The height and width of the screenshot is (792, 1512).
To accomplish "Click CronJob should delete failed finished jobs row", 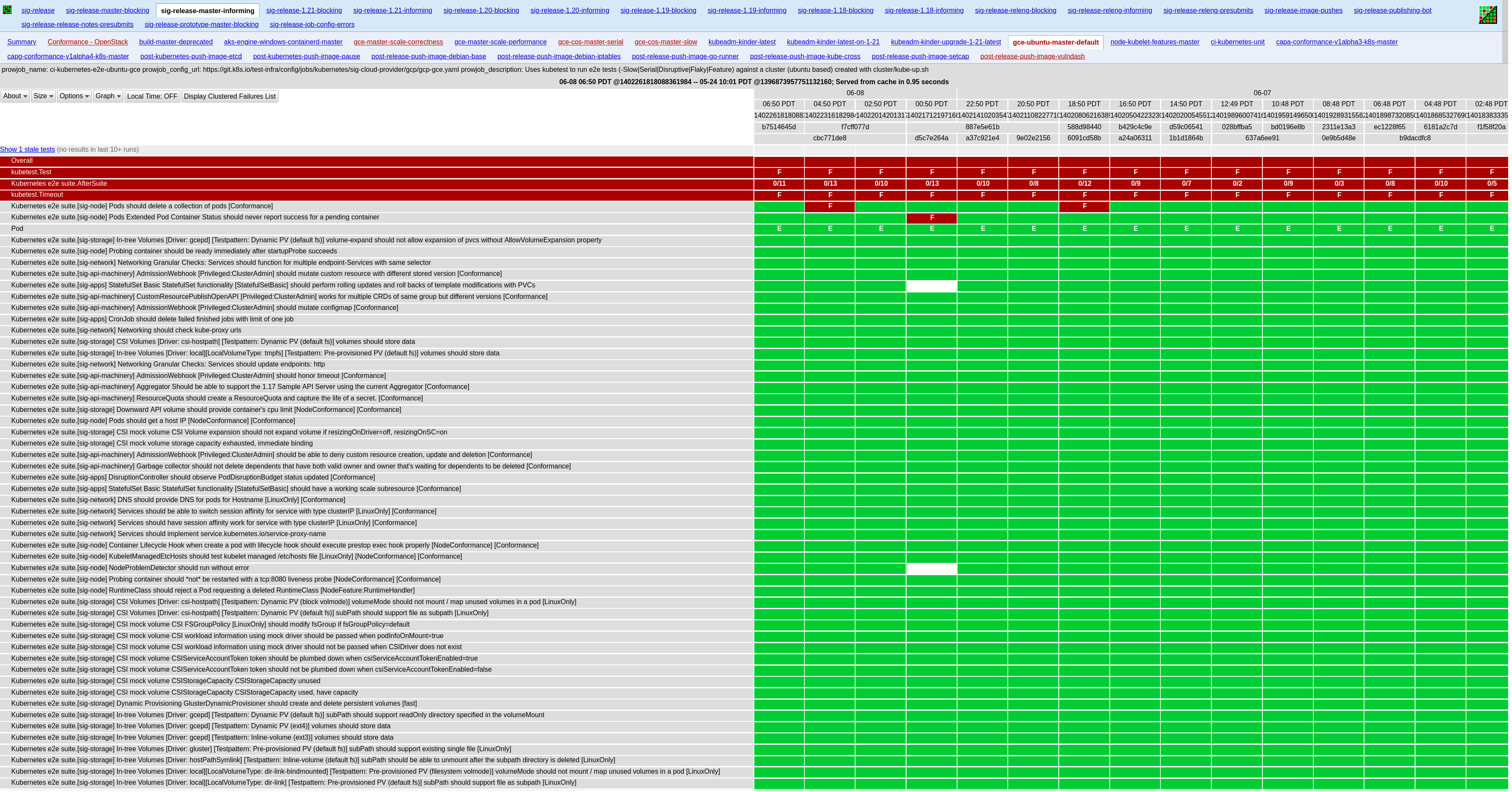I will 377,319.
